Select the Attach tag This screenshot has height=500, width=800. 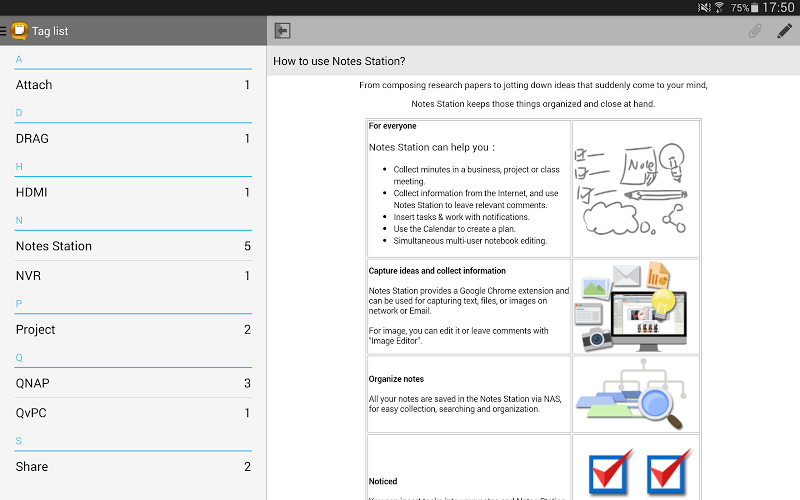(x=133, y=85)
